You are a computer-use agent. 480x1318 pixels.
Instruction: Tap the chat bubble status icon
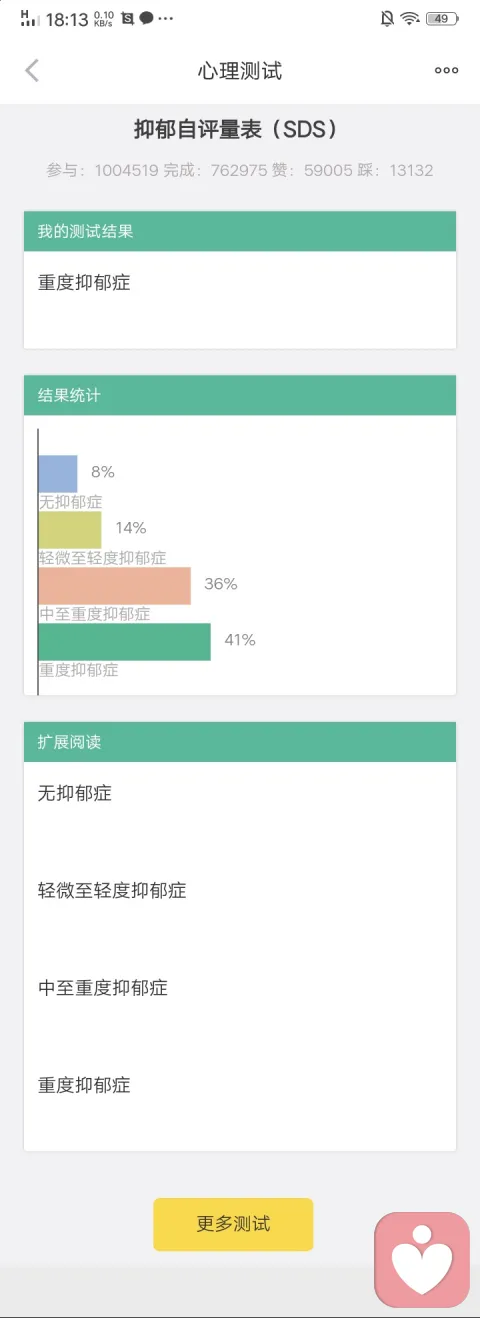[147, 18]
